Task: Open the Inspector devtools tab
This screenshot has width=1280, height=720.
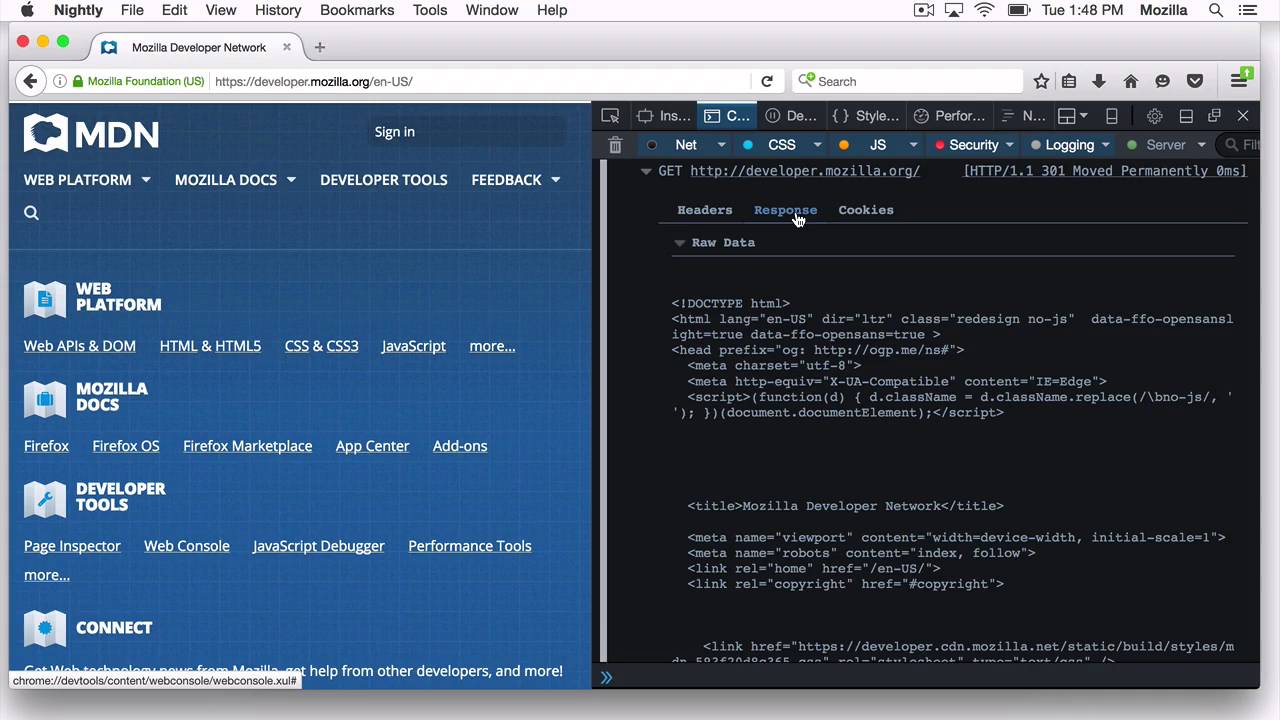Action: tap(664, 116)
